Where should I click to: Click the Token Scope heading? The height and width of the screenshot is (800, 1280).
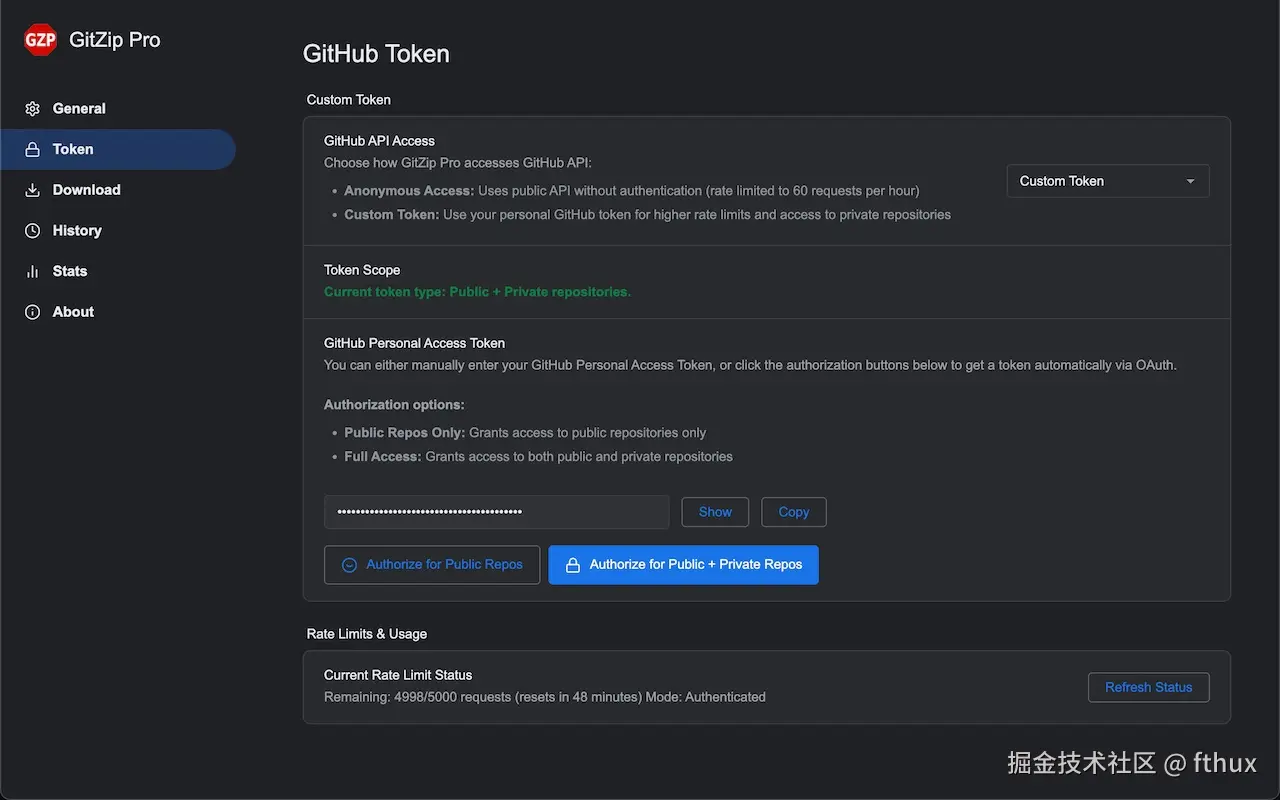(x=362, y=270)
